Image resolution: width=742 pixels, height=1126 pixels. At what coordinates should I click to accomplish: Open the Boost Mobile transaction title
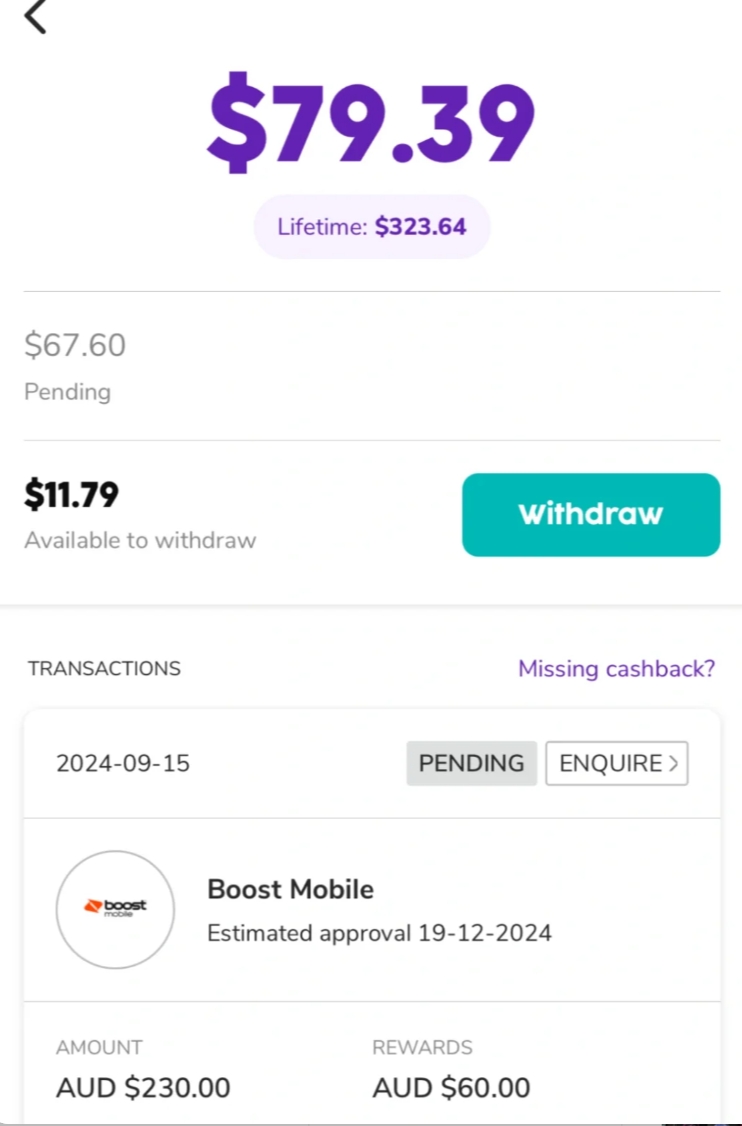(x=290, y=890)
